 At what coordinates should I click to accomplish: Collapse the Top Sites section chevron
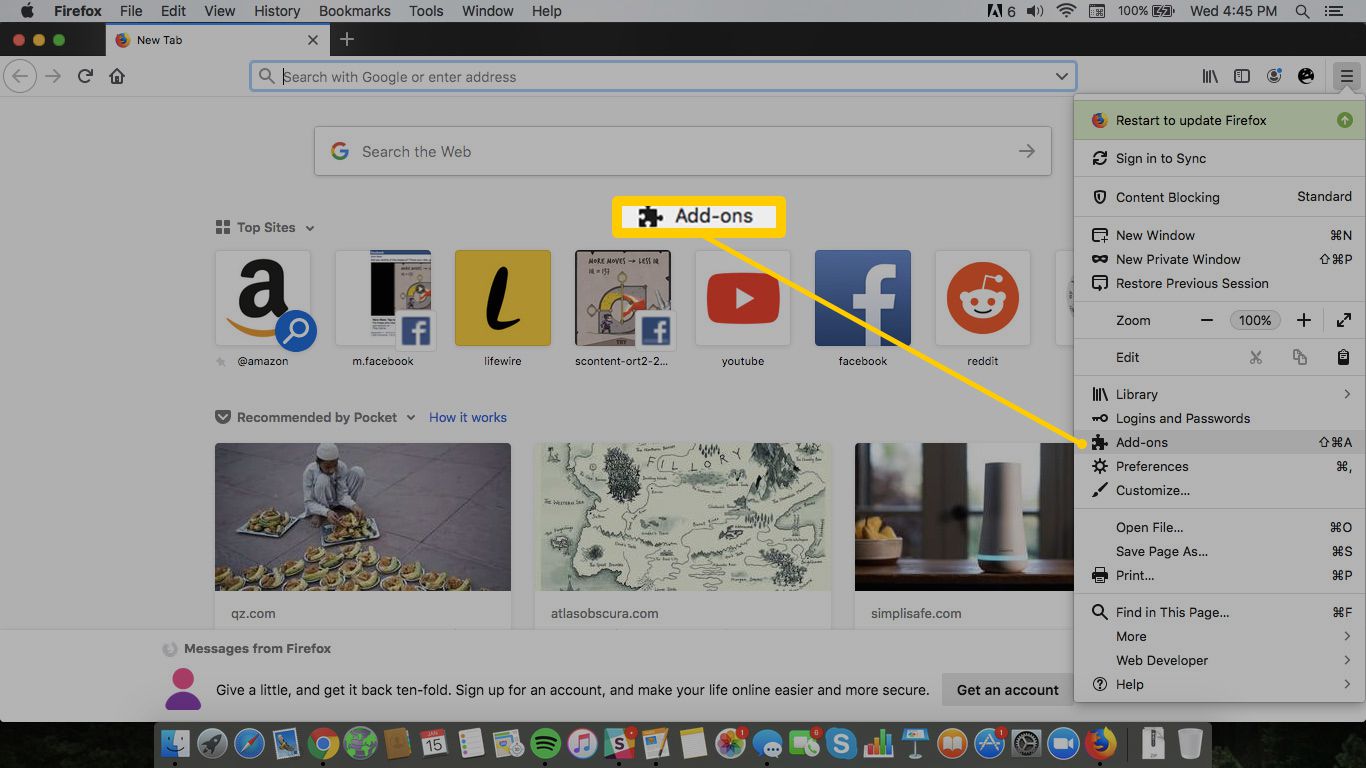pyautogui.click(x=310, y=228)
